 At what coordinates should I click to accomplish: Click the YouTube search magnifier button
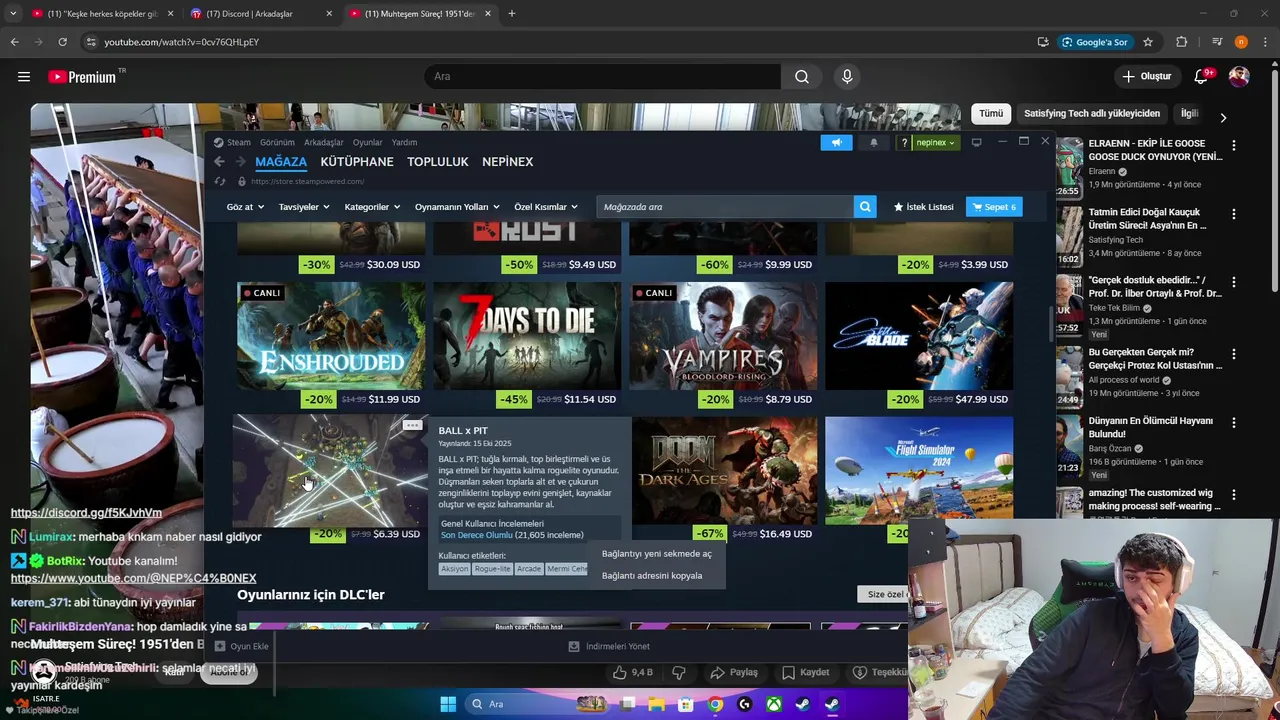click(x=802, y=76)
